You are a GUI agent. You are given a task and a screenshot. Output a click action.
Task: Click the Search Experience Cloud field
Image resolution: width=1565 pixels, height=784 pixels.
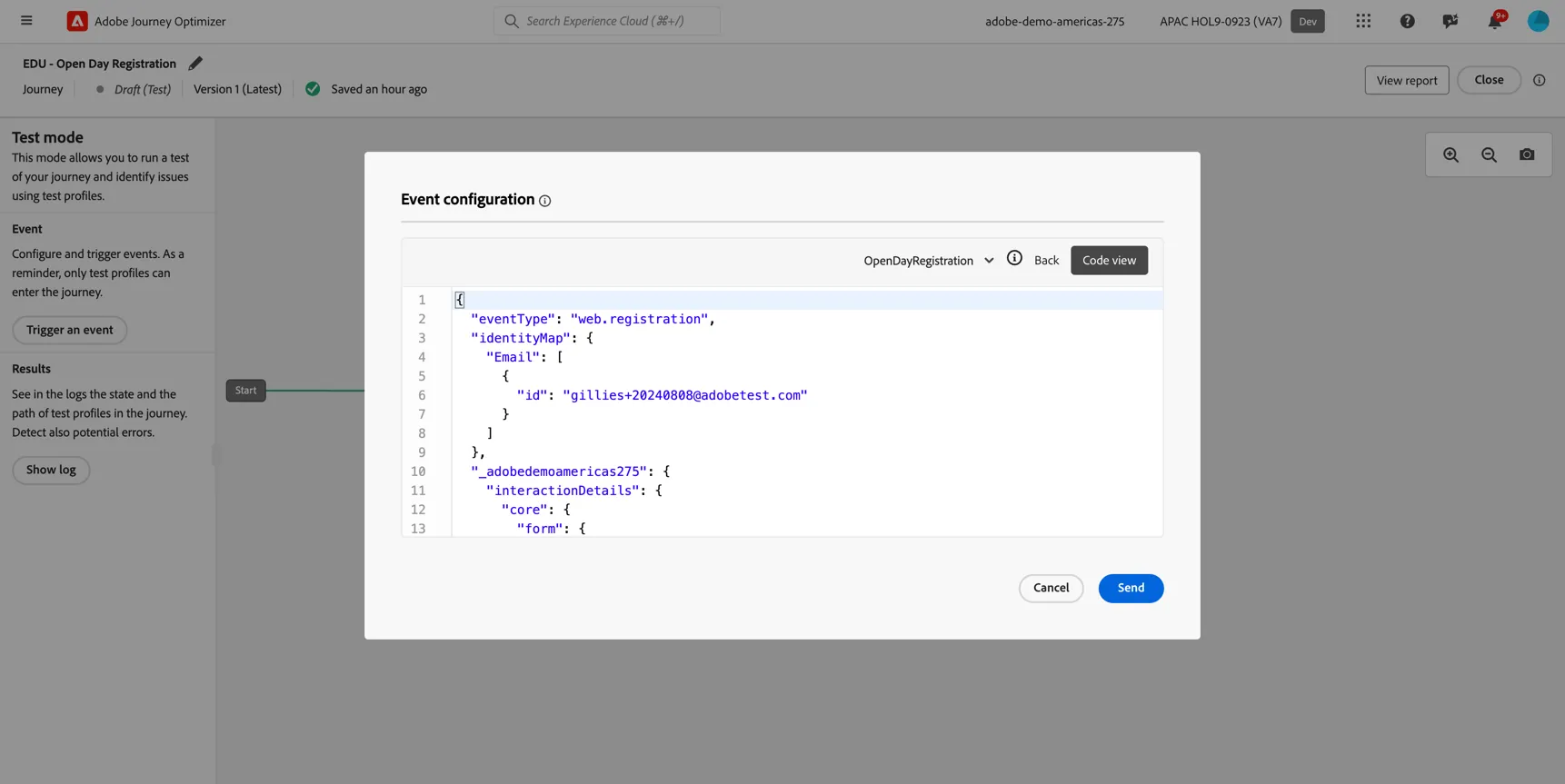pos(607,21)
